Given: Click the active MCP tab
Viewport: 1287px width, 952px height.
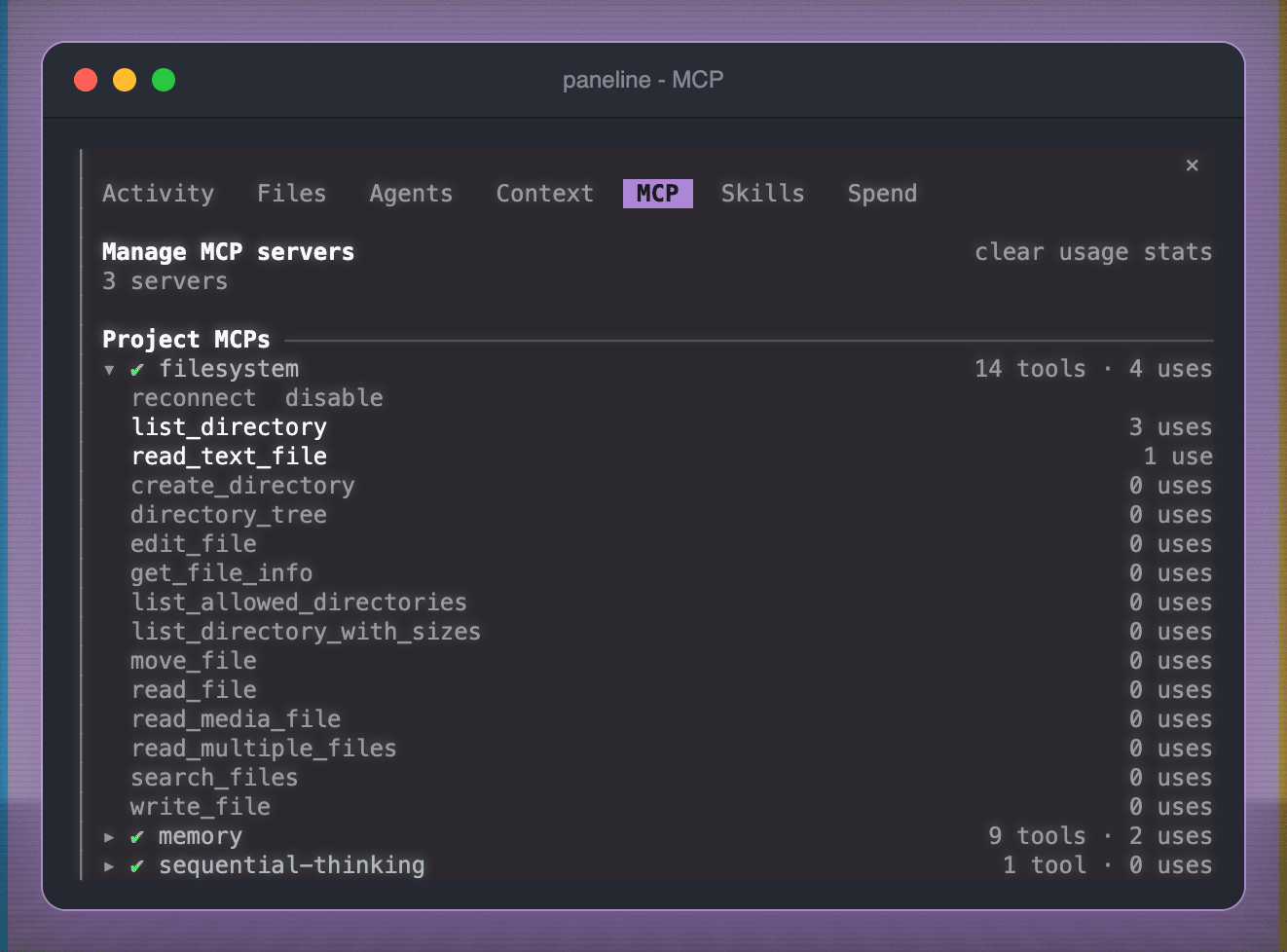Looking at the screenshot, I should coord(658,194).
